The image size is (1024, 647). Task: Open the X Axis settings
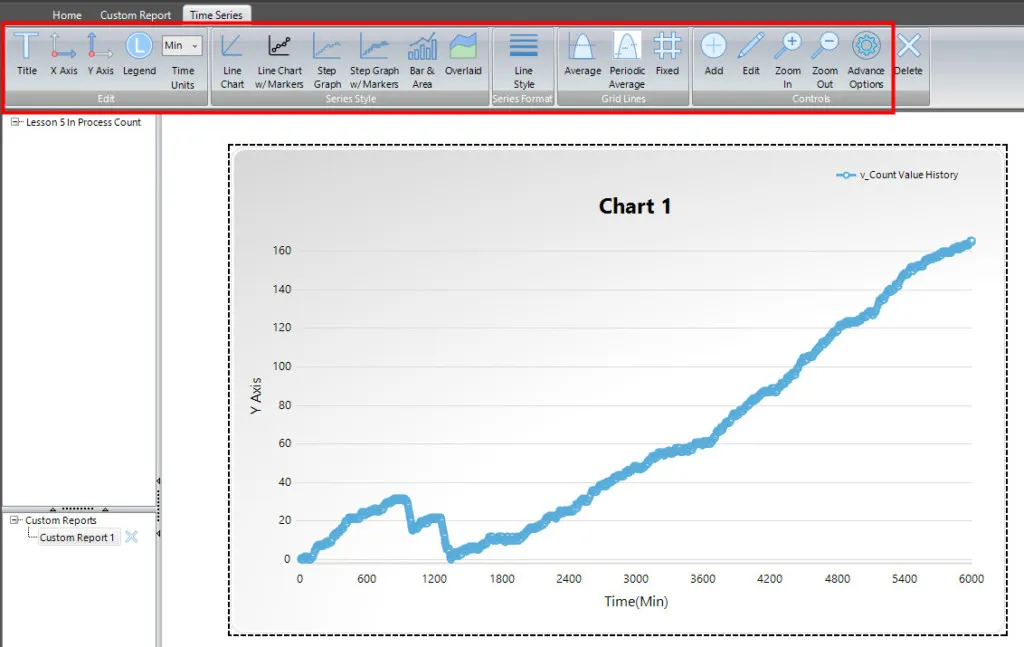click(x=63, y=54)
